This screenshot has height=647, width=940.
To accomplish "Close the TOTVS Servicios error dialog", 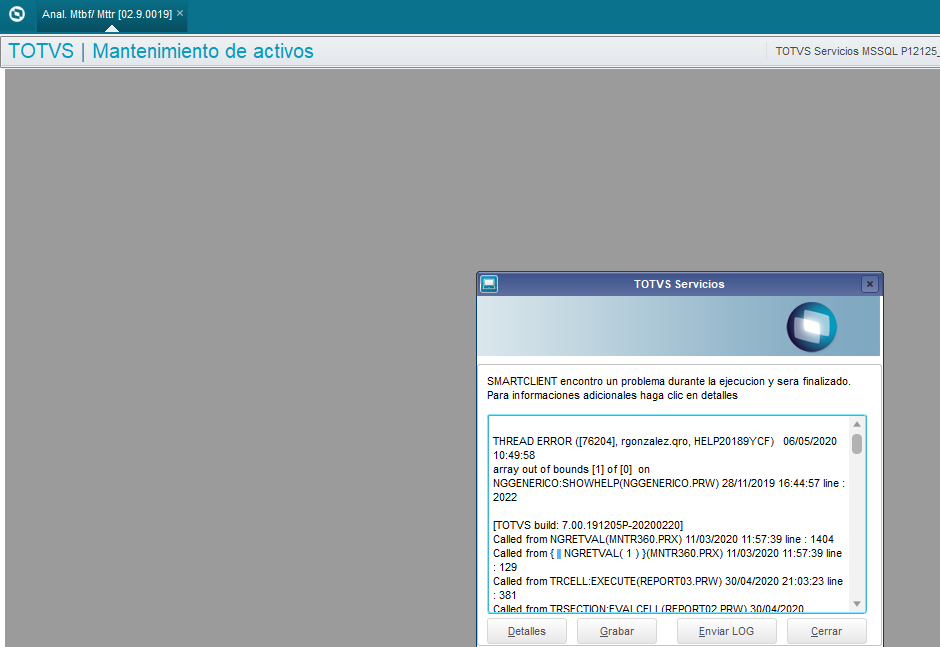I will (869, 284).
